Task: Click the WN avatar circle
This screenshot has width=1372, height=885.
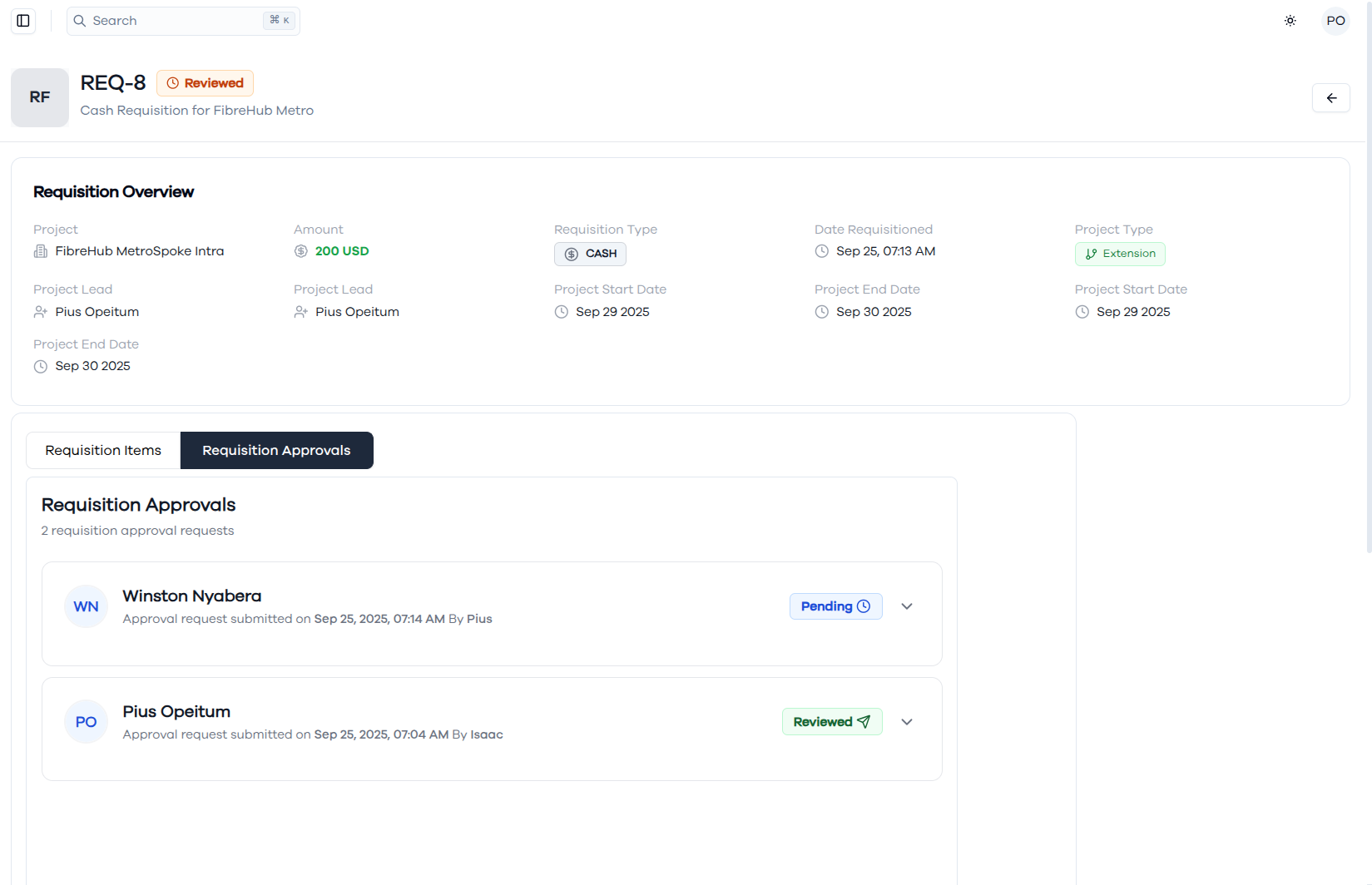Action: [87, 606]
